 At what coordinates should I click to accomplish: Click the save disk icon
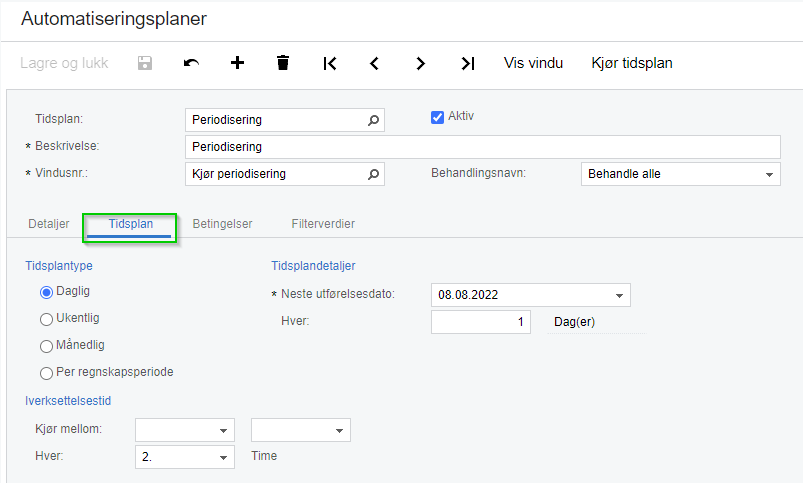[x=145, y=63]
